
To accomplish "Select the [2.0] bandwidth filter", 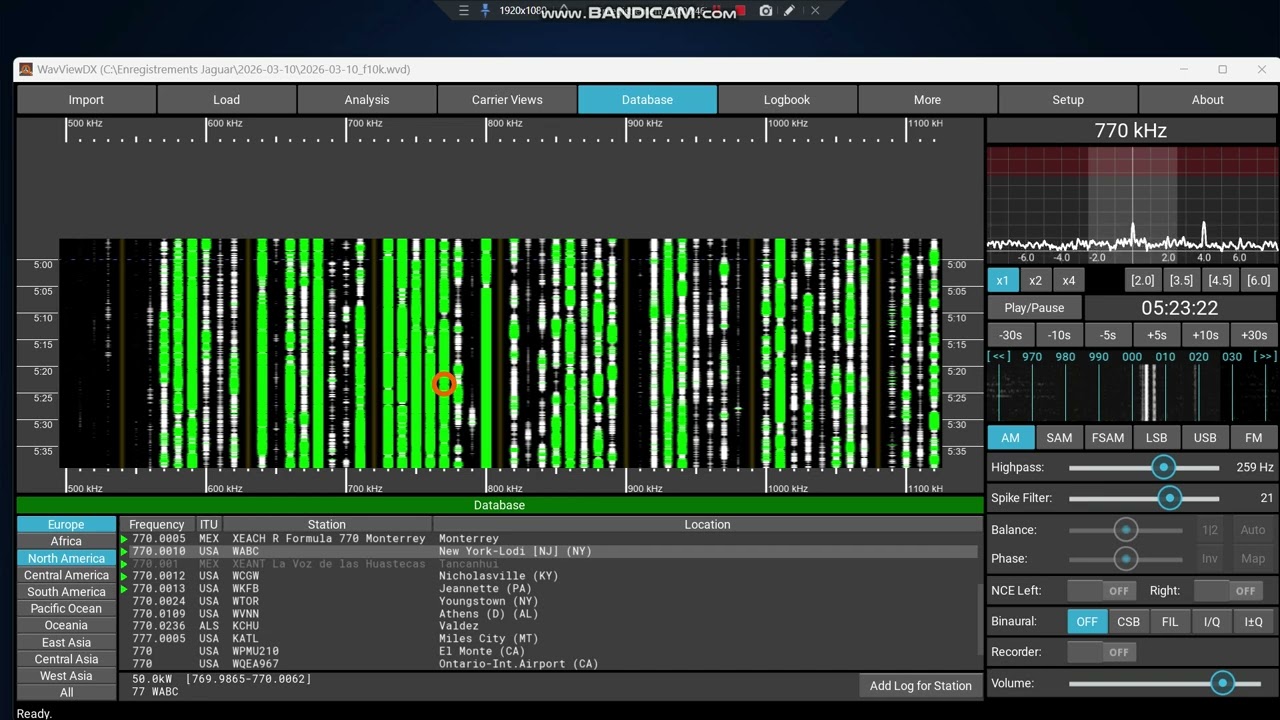I will point(1142,281).
